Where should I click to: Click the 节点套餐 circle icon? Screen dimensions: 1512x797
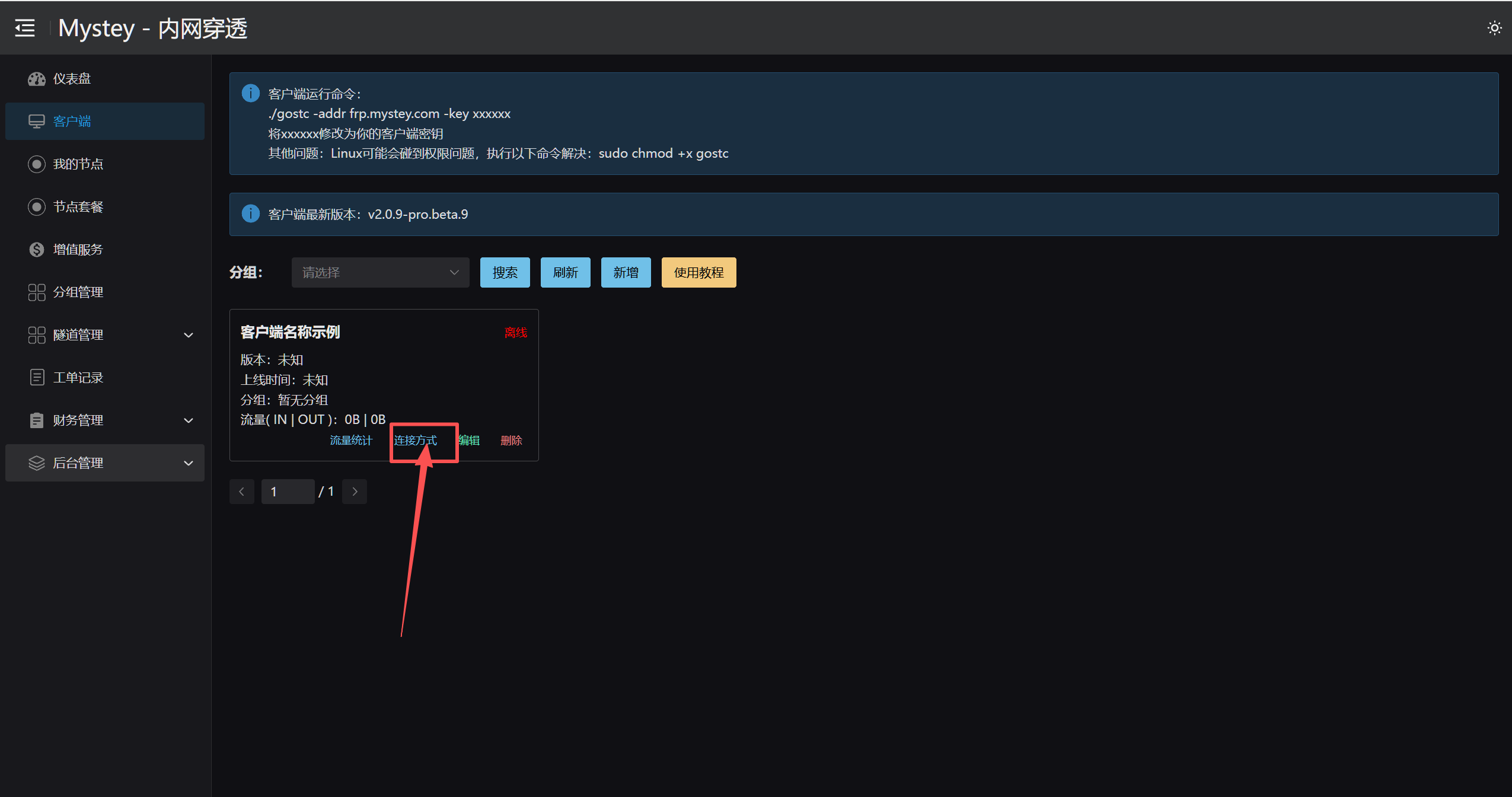37,207
